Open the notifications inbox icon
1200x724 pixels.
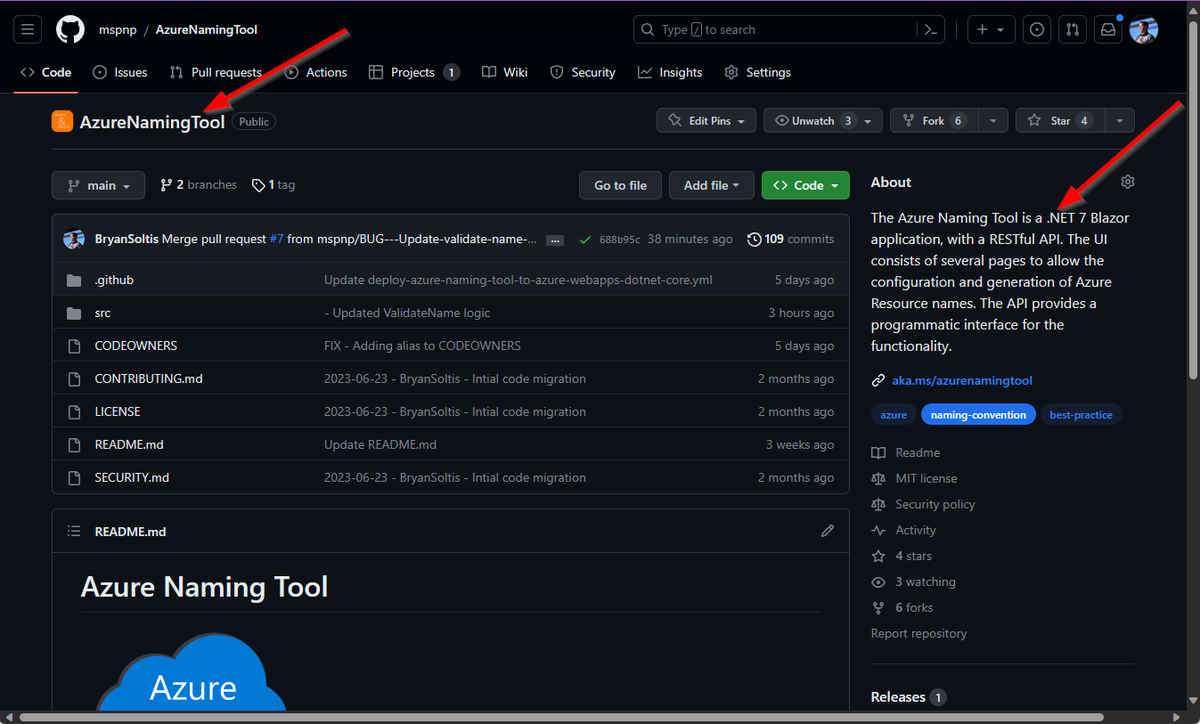pos(1108,30)
